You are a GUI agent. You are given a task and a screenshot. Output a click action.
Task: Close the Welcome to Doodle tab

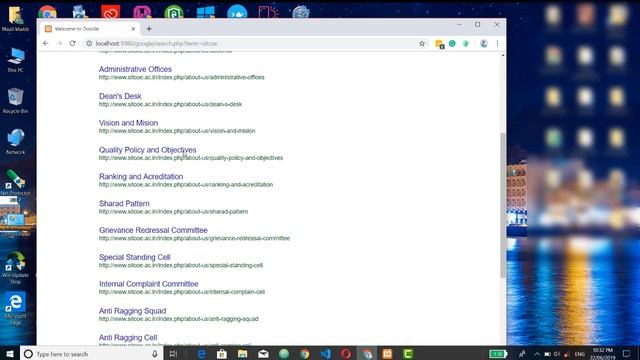[133, 29]
